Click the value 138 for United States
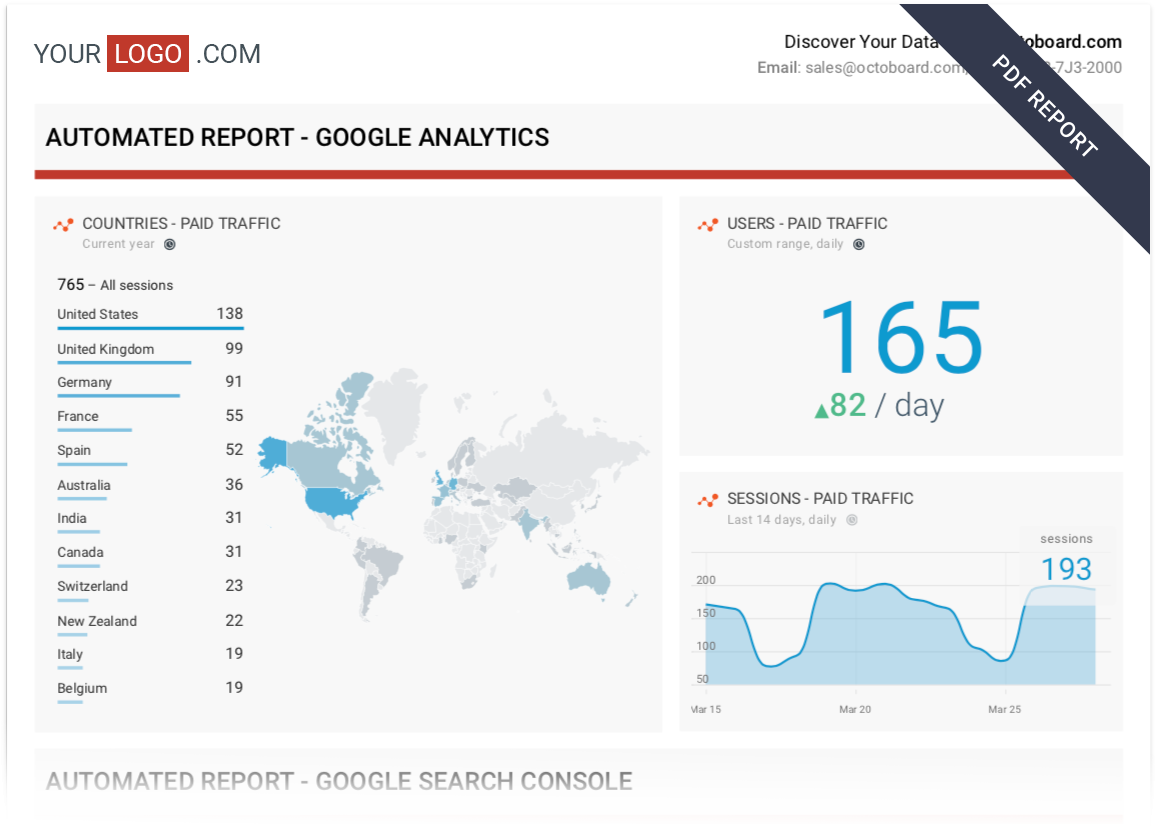This screenshot has height=840, width=1157. click(229, 314)
